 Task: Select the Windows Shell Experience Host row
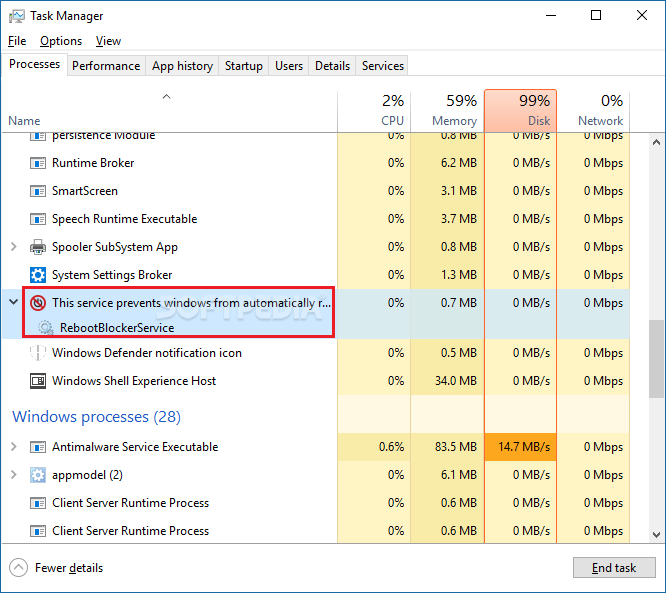pyautogui.click(x=316, y=381)
